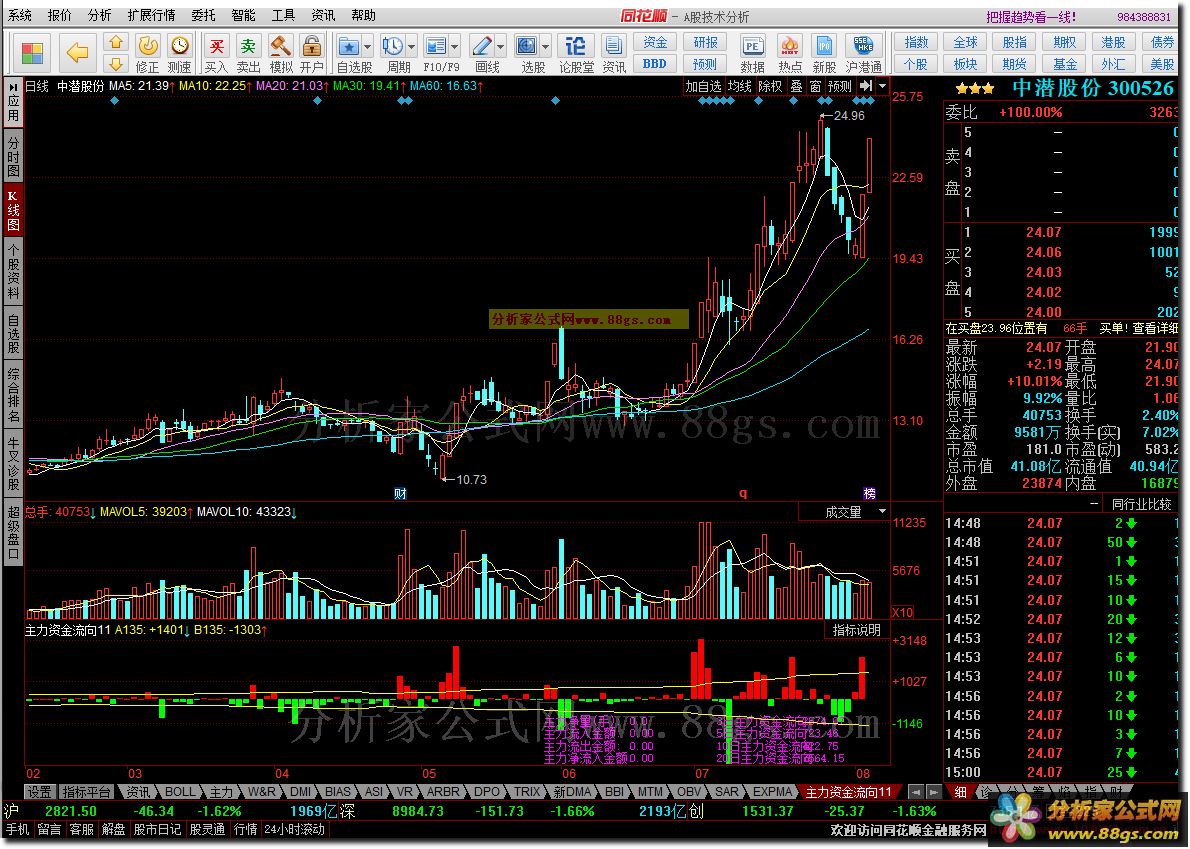
Task: Switch to 分时图 sidebar view
Action: point(14,156)
